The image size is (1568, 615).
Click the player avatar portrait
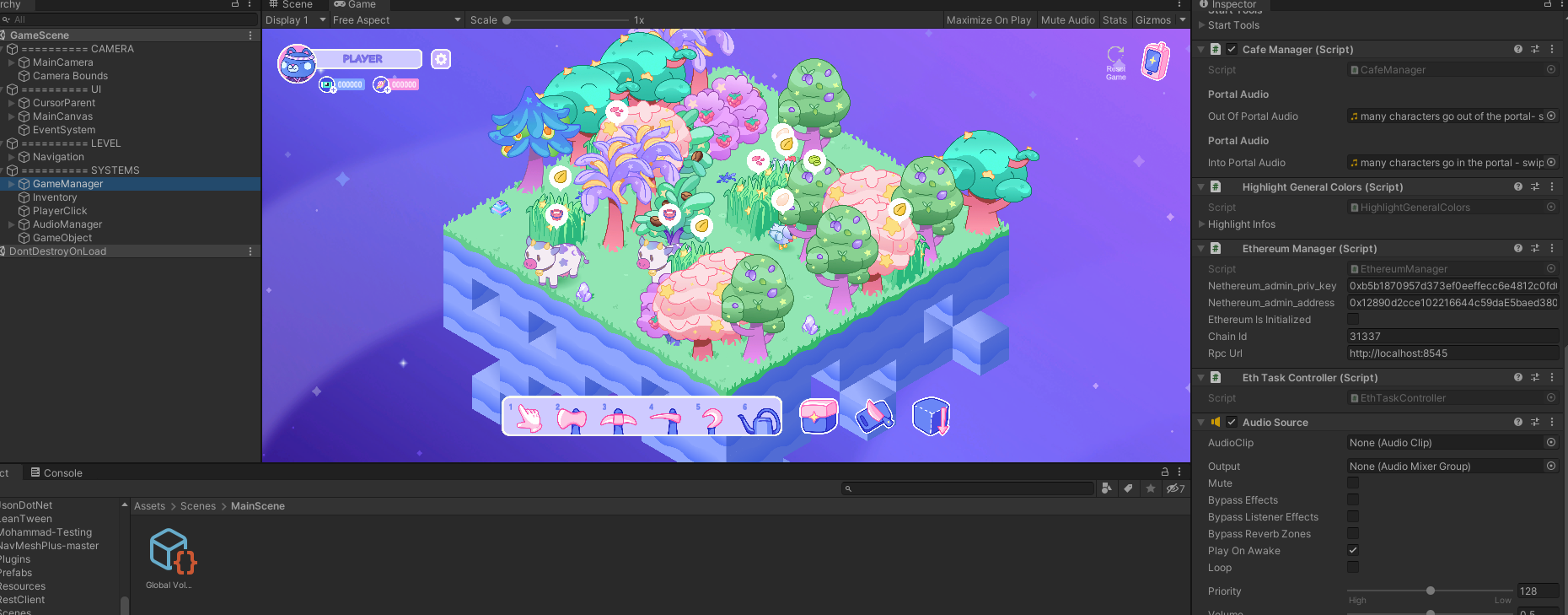point(298,63)
